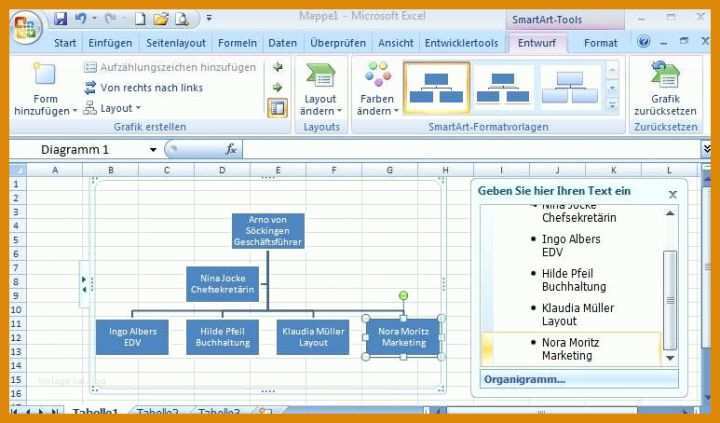Open the name box dropdown
The image size is (720, 423).
[x=153, y=150]
